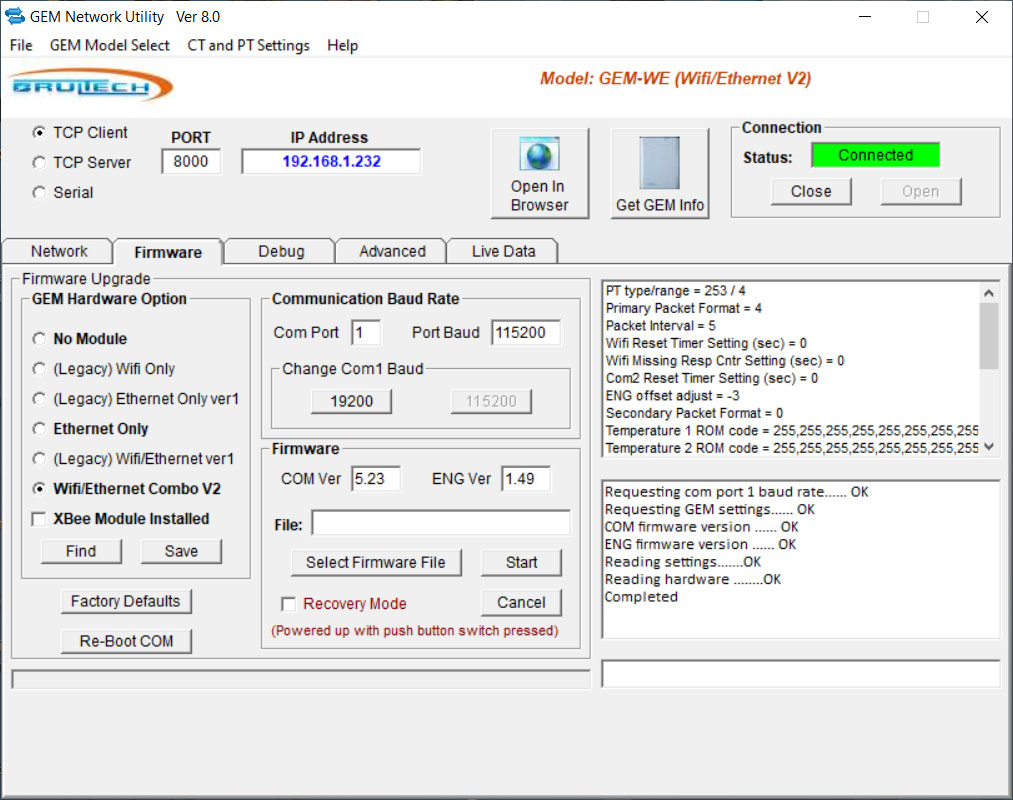Switch to the Network tab
The image size is (1013, 800).
59,251
